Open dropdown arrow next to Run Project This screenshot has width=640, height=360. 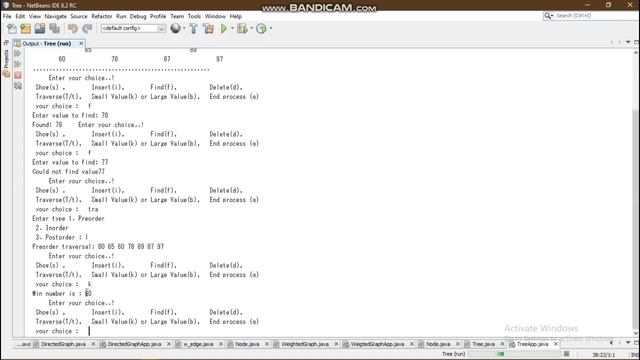[x=232, y=28]
